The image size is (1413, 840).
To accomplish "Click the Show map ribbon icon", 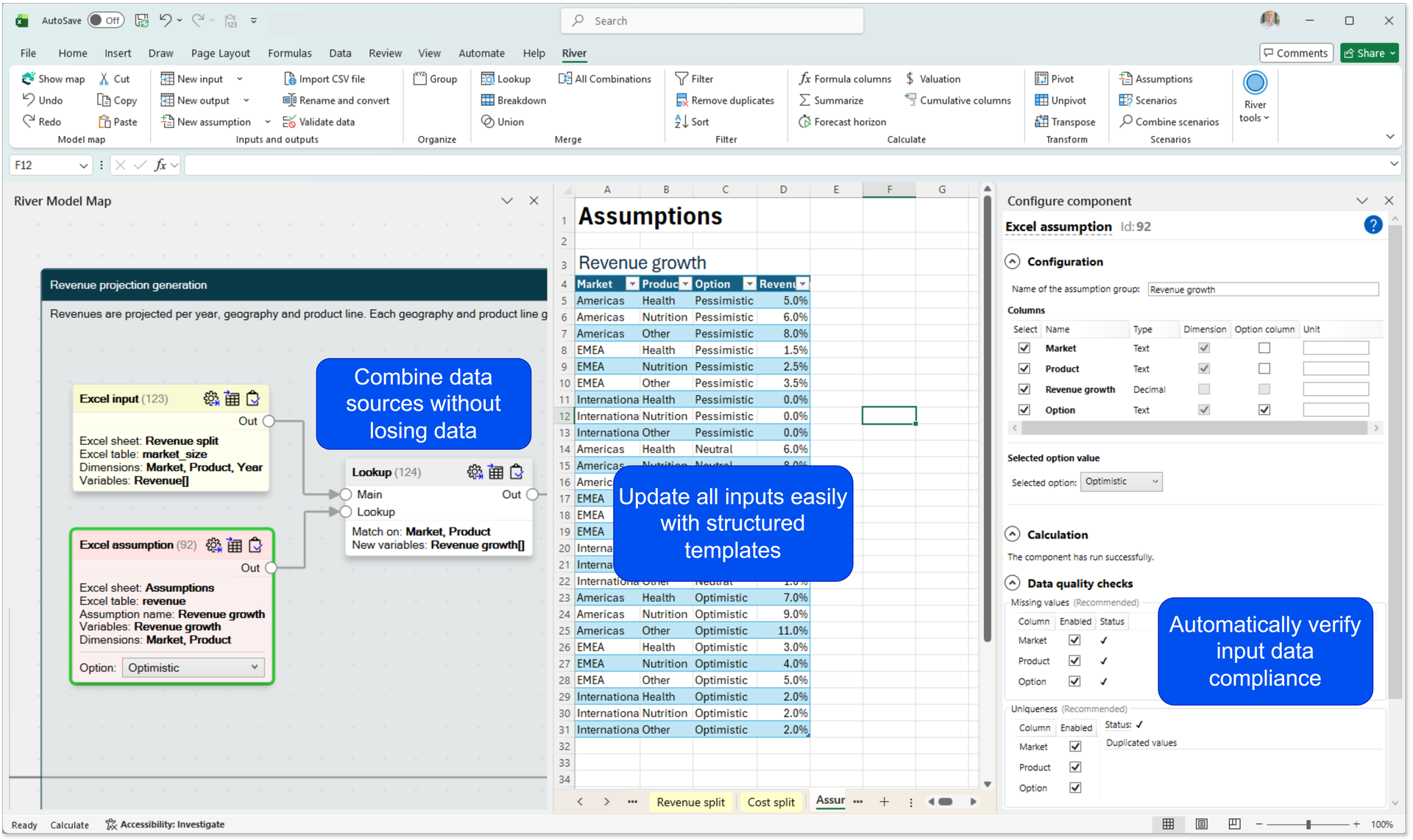I will pos(29,79).
